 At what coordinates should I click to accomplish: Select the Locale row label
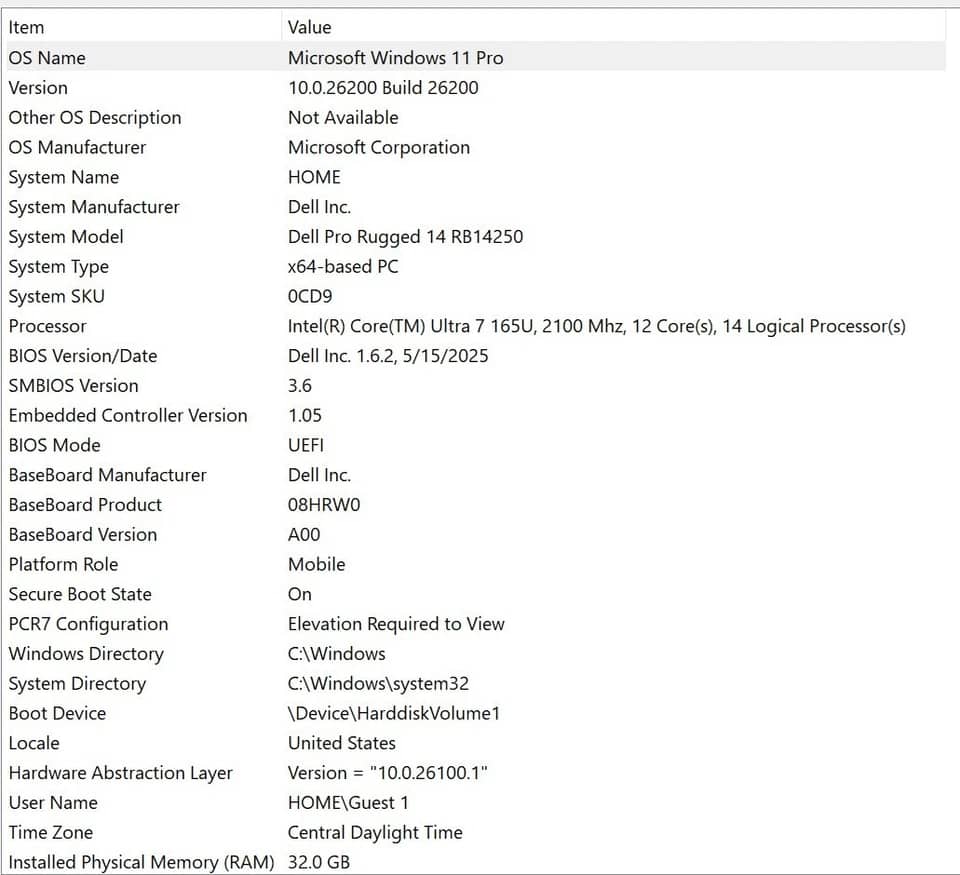(34, 743)
